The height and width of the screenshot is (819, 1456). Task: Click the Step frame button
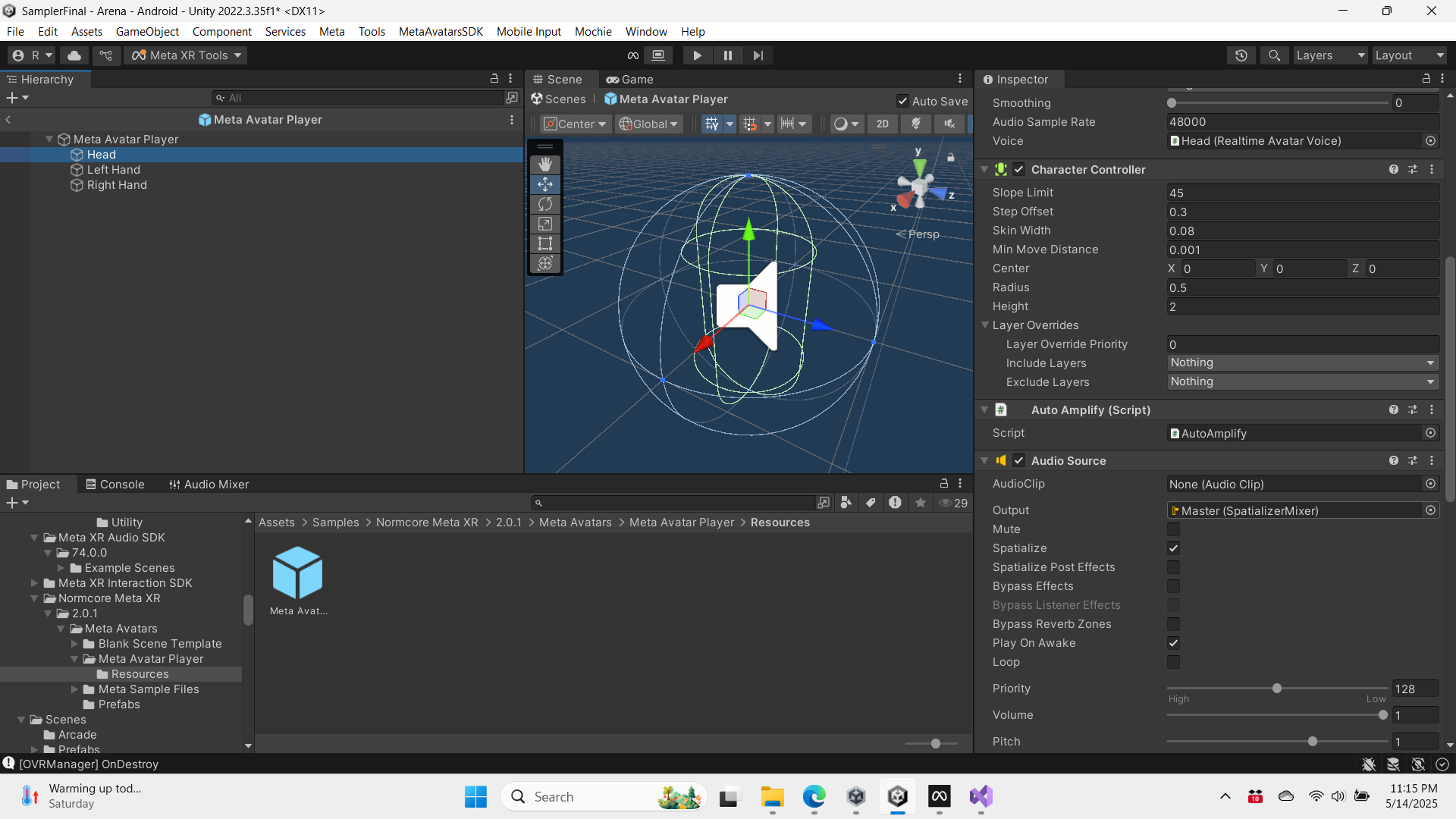pyautogui.click(x=758, y=55)
